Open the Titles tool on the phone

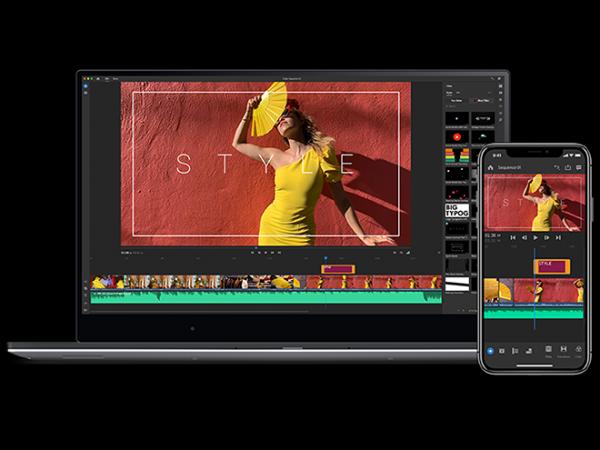(x=548, y=351)
